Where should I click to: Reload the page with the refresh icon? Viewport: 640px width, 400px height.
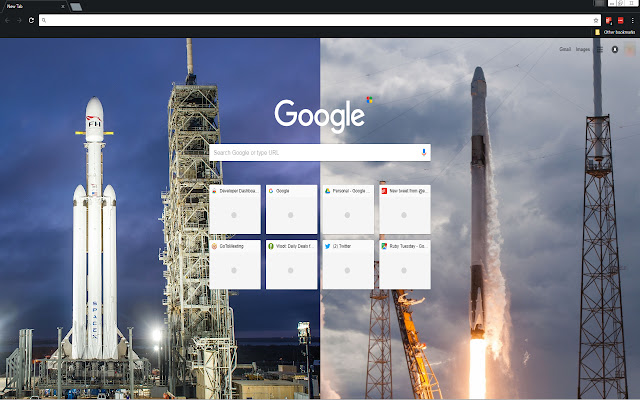[31, 20]
